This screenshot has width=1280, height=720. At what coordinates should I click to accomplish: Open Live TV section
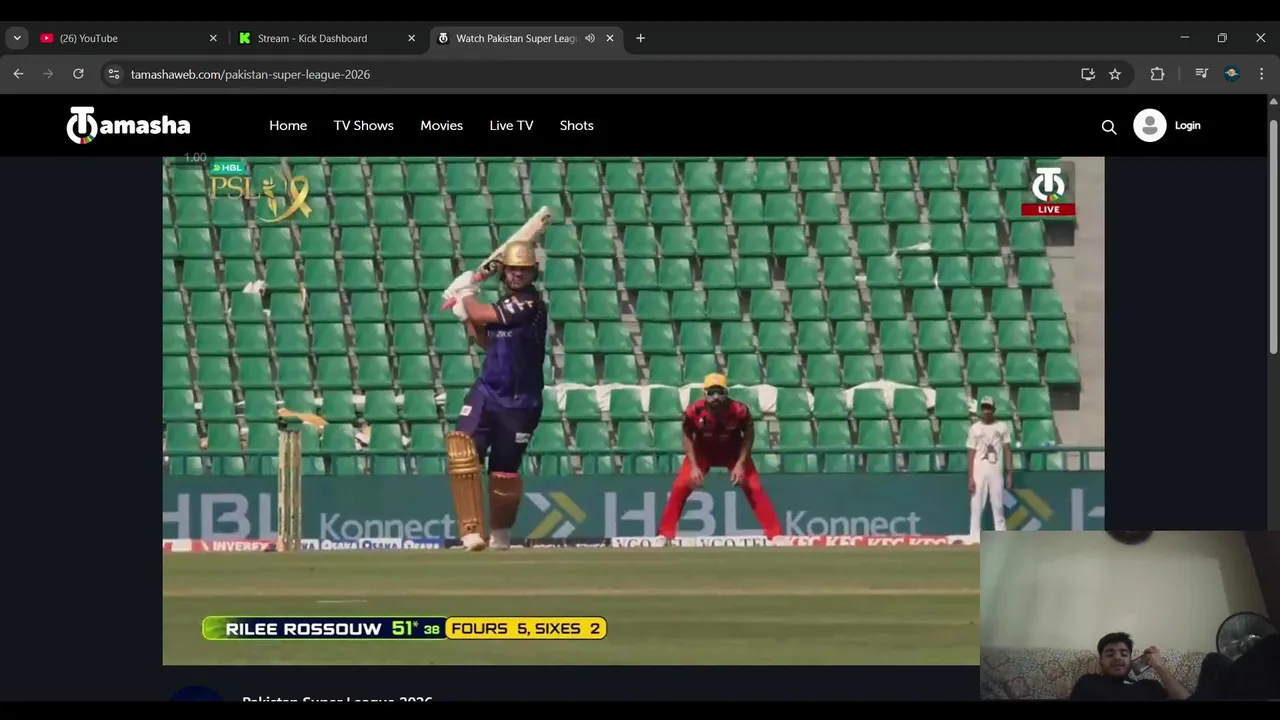coord(511,126)
